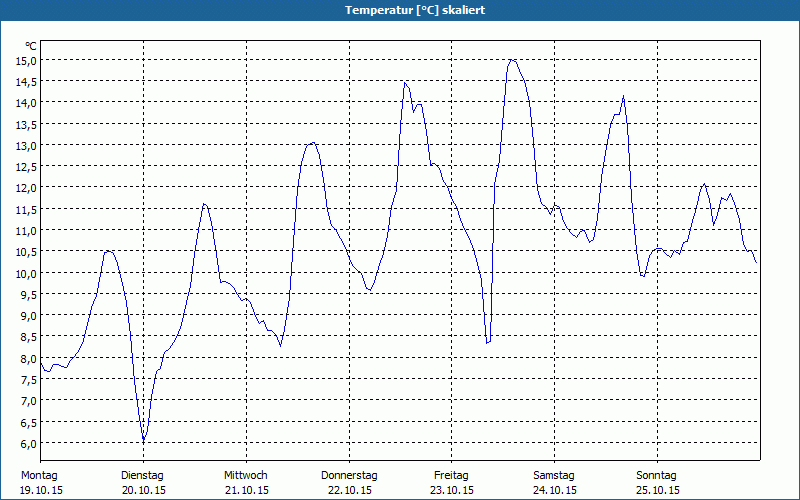The height and width of the screenshot is (500, 800).
Task: Click the °C unit label
Action: point(31,46)
